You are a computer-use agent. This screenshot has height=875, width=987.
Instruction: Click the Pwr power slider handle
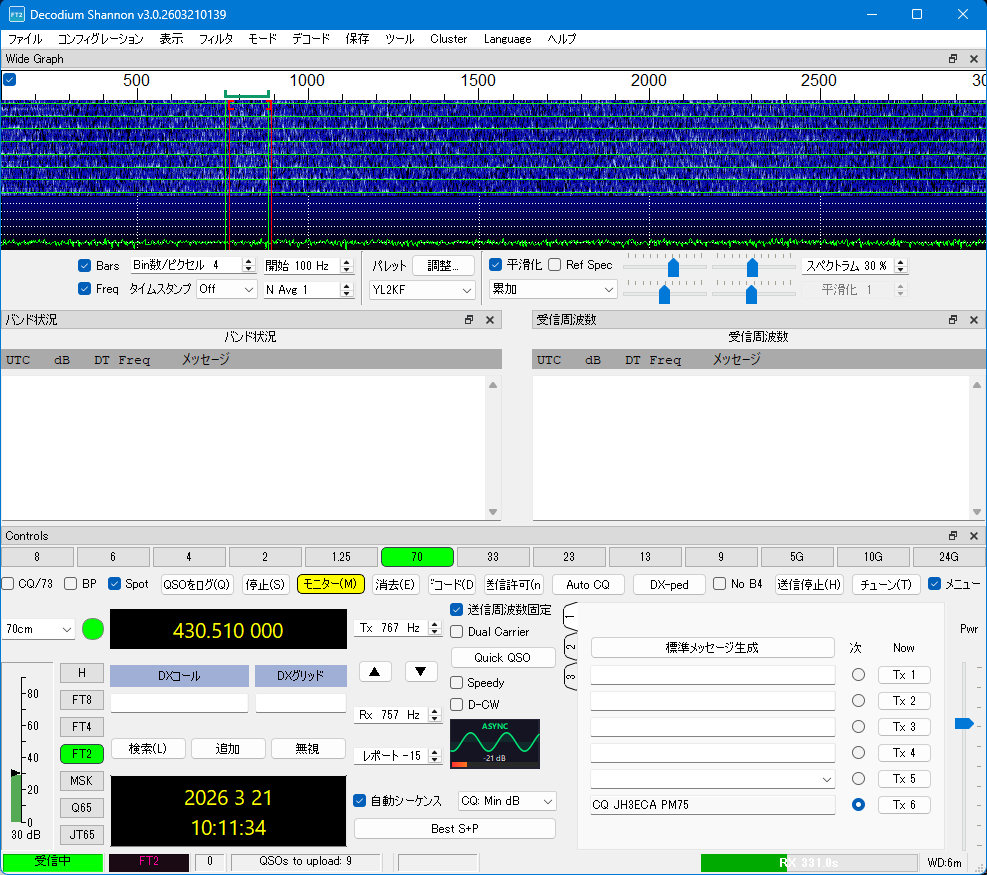tap(964, 723)
